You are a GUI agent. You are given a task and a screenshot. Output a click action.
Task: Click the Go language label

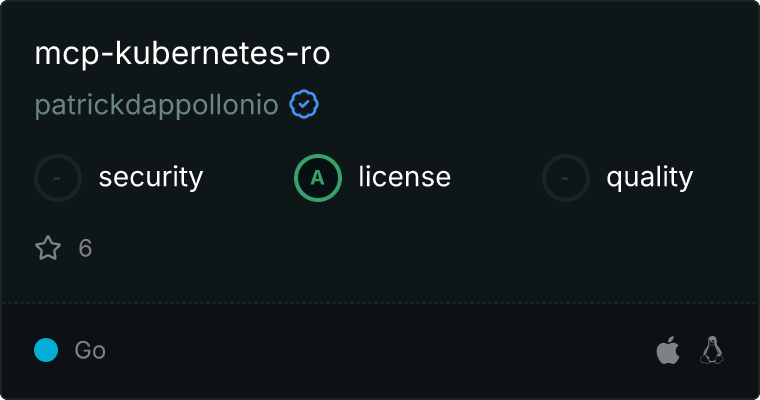point(90,350)
